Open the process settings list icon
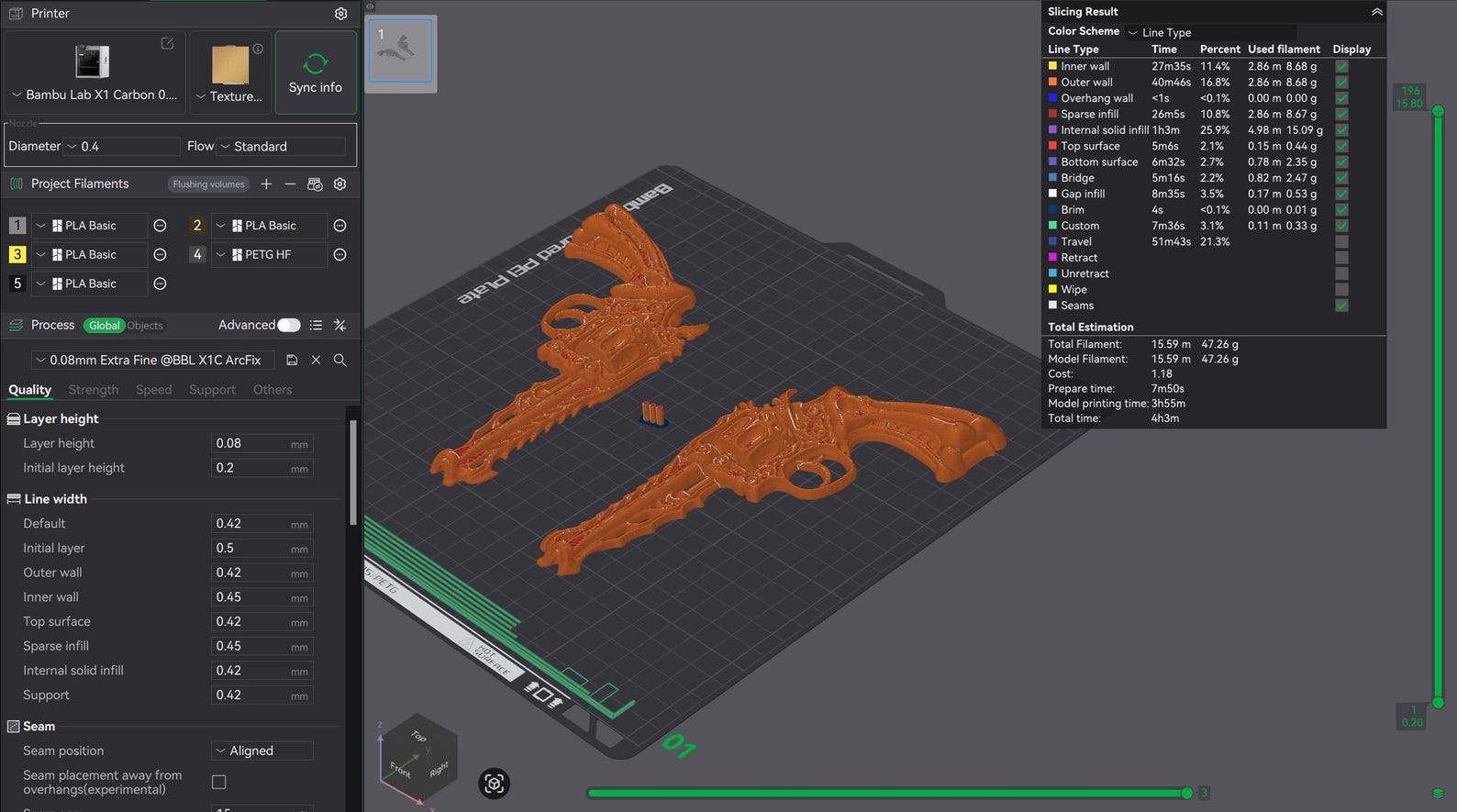 [x=316, y=325]
